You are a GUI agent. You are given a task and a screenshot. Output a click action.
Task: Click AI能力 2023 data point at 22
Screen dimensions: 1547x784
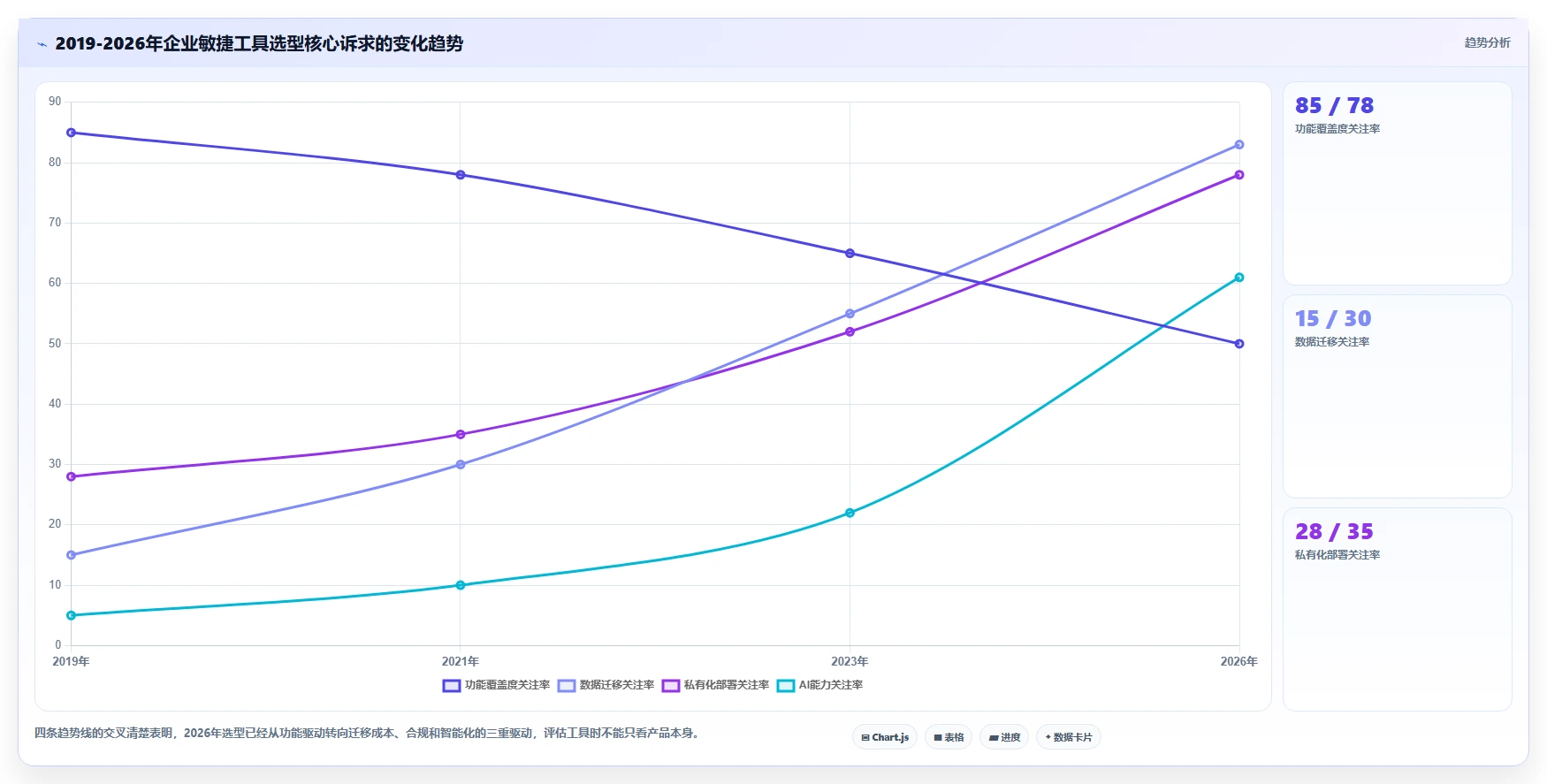(x=850, y=513)
